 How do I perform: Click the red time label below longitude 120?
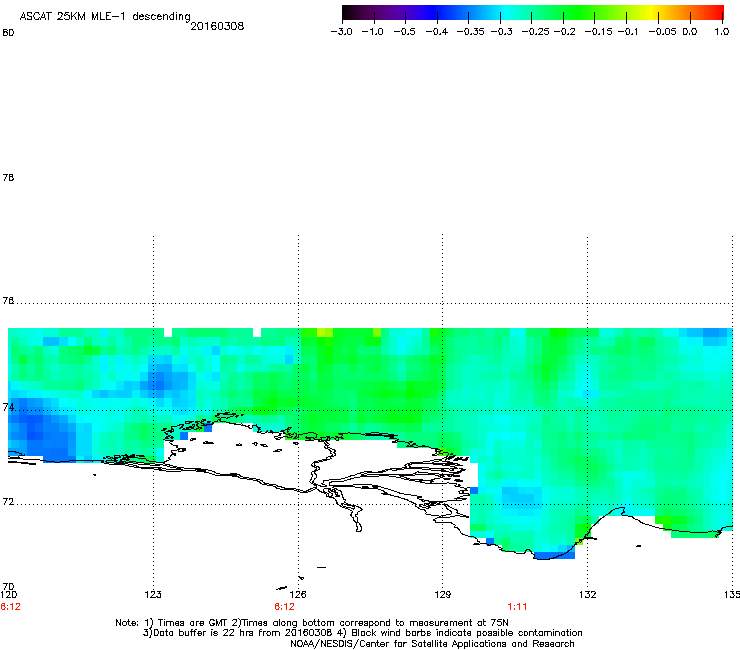click(10, 607)
